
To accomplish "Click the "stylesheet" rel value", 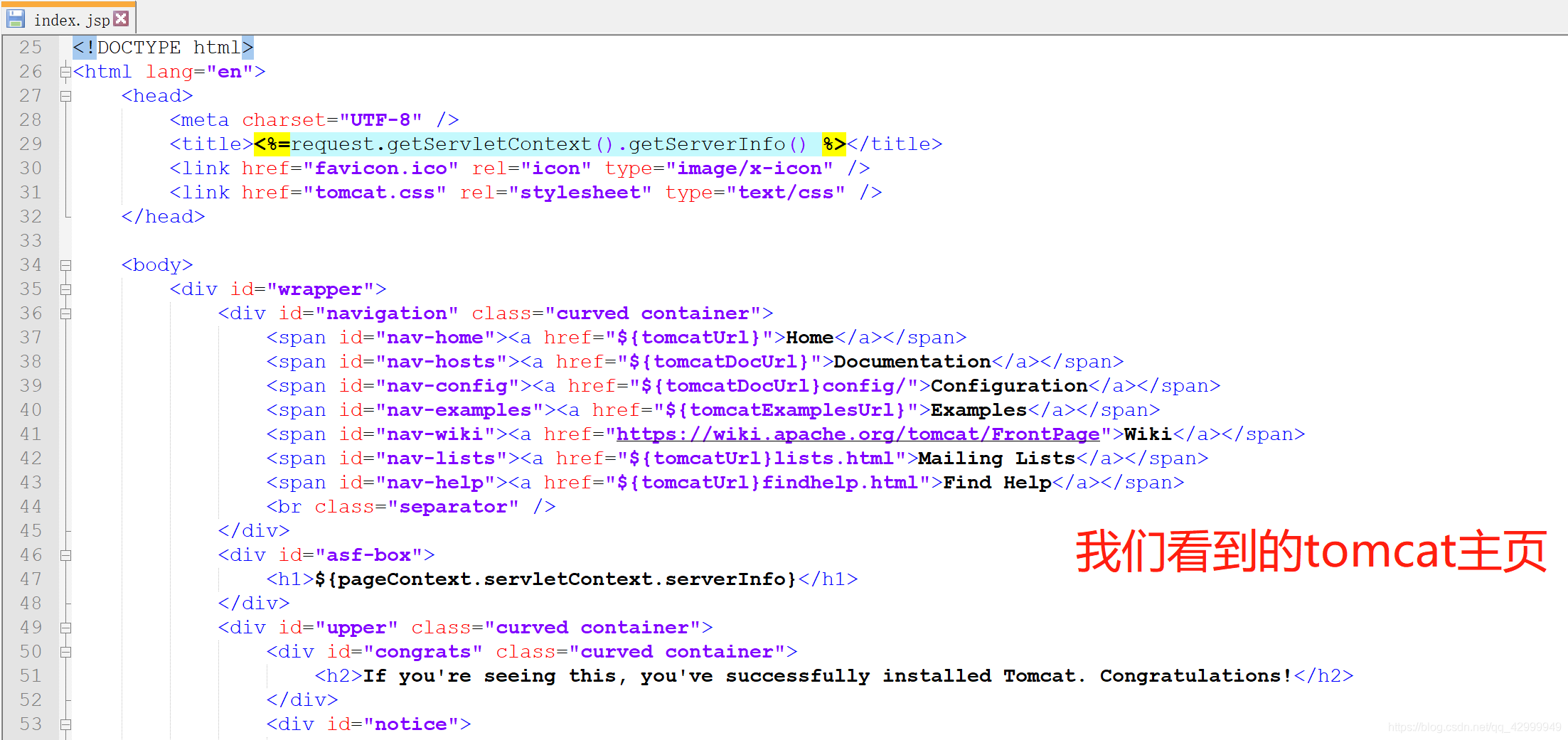I will point(580,193).
